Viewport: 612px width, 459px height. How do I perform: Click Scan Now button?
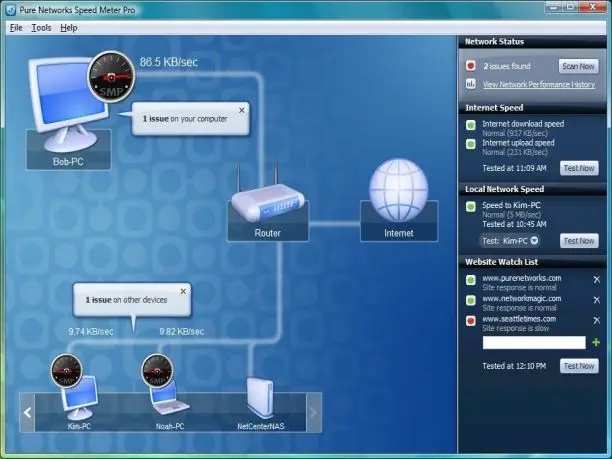pos(578,66)
